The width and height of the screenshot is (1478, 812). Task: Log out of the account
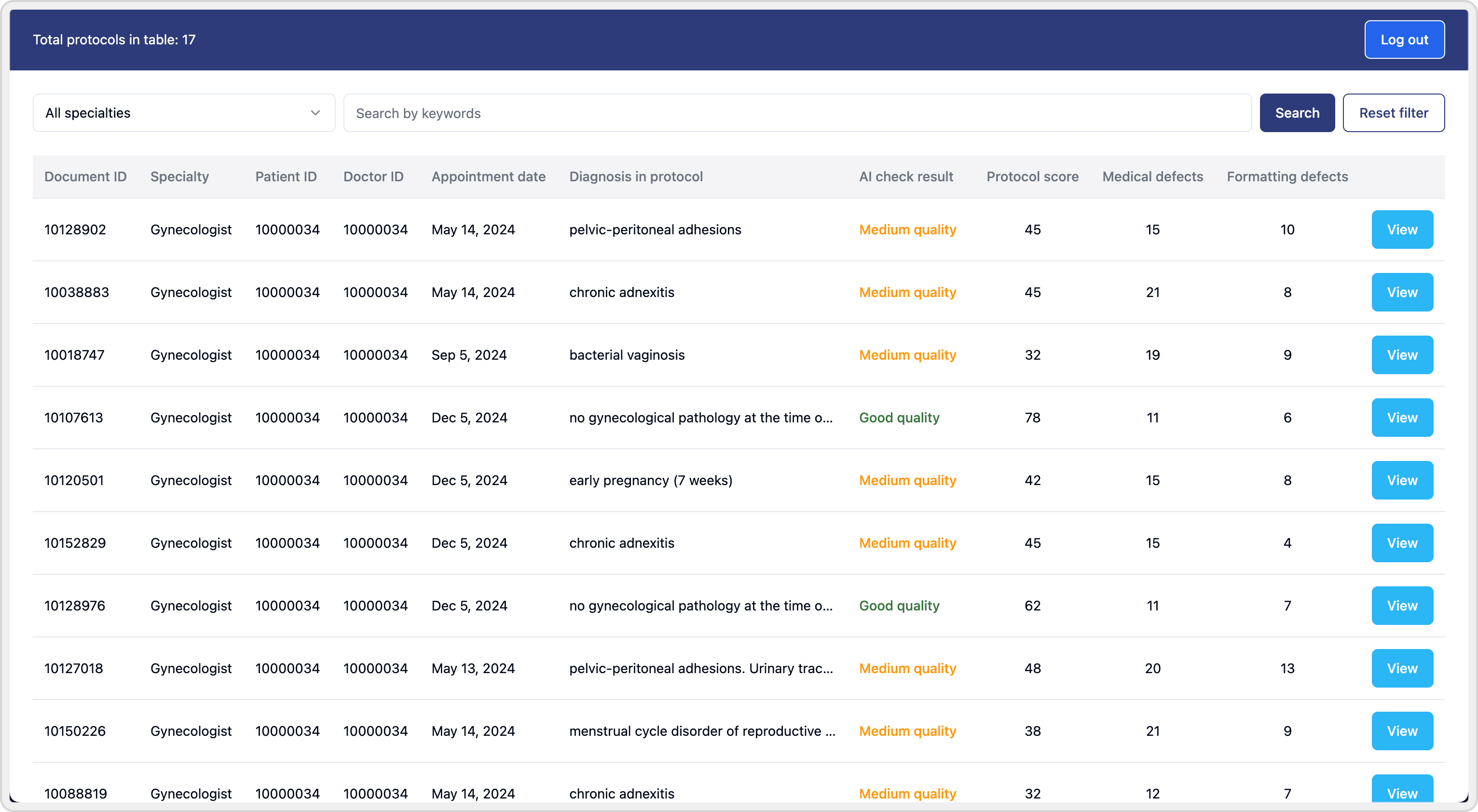pyautogui.click(x=1403, y=40)
